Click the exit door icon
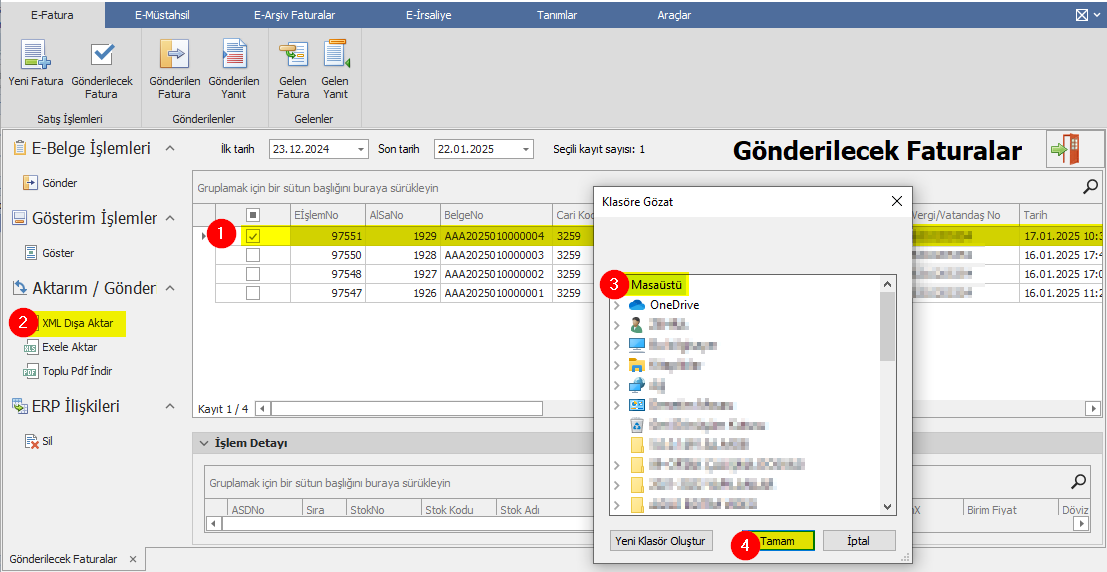This screenshot has width=1107, height=572. click(1063, 150)
